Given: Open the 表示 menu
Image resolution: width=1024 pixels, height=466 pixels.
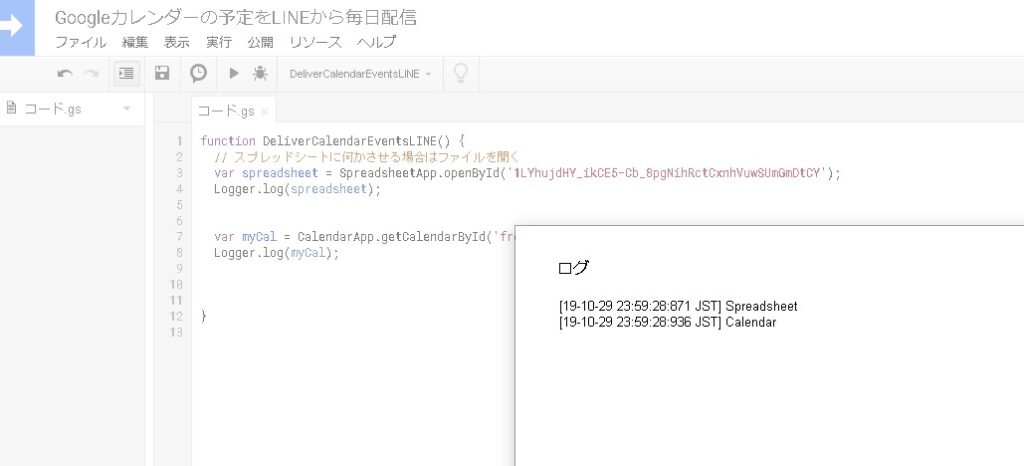Looking at the screenshot, I should point(177,42).
